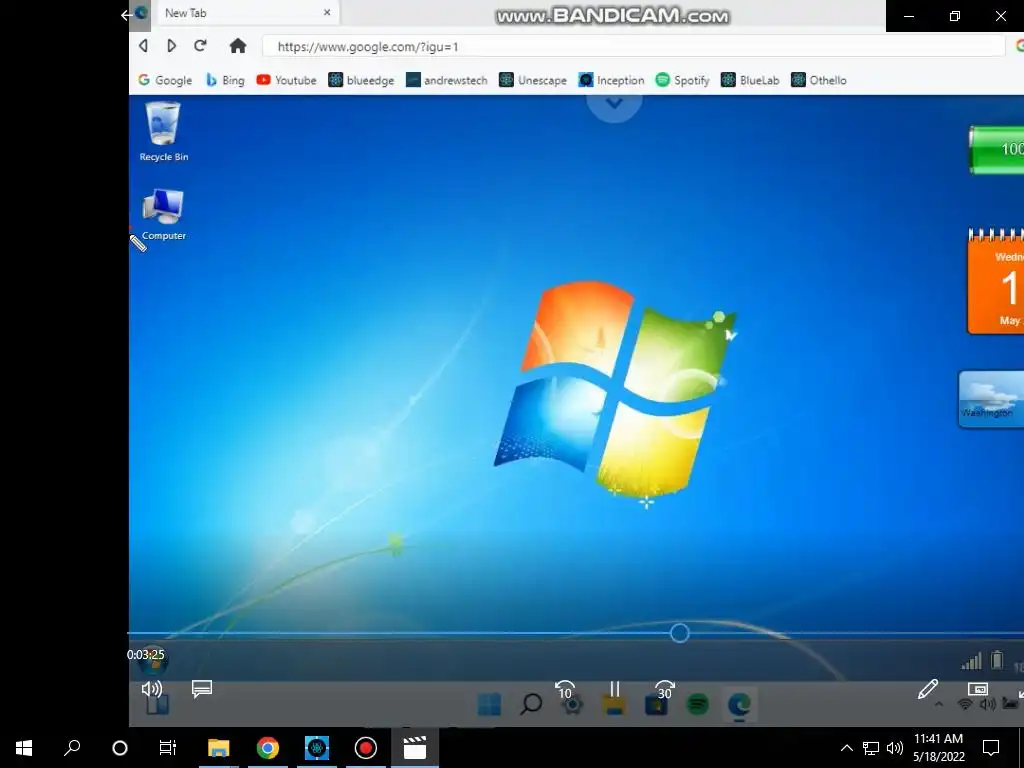Click the Windows 7 start orb
The image size is (1024, 768).
[x=153, y=661]
